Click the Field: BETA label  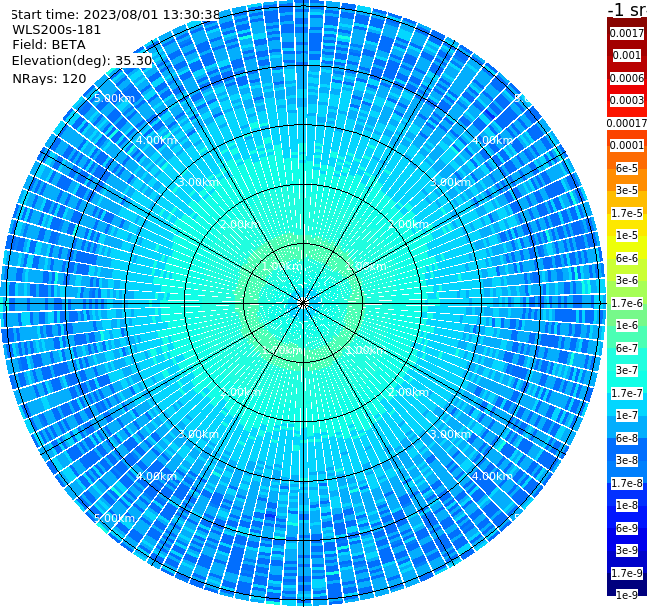coord(49,45)
